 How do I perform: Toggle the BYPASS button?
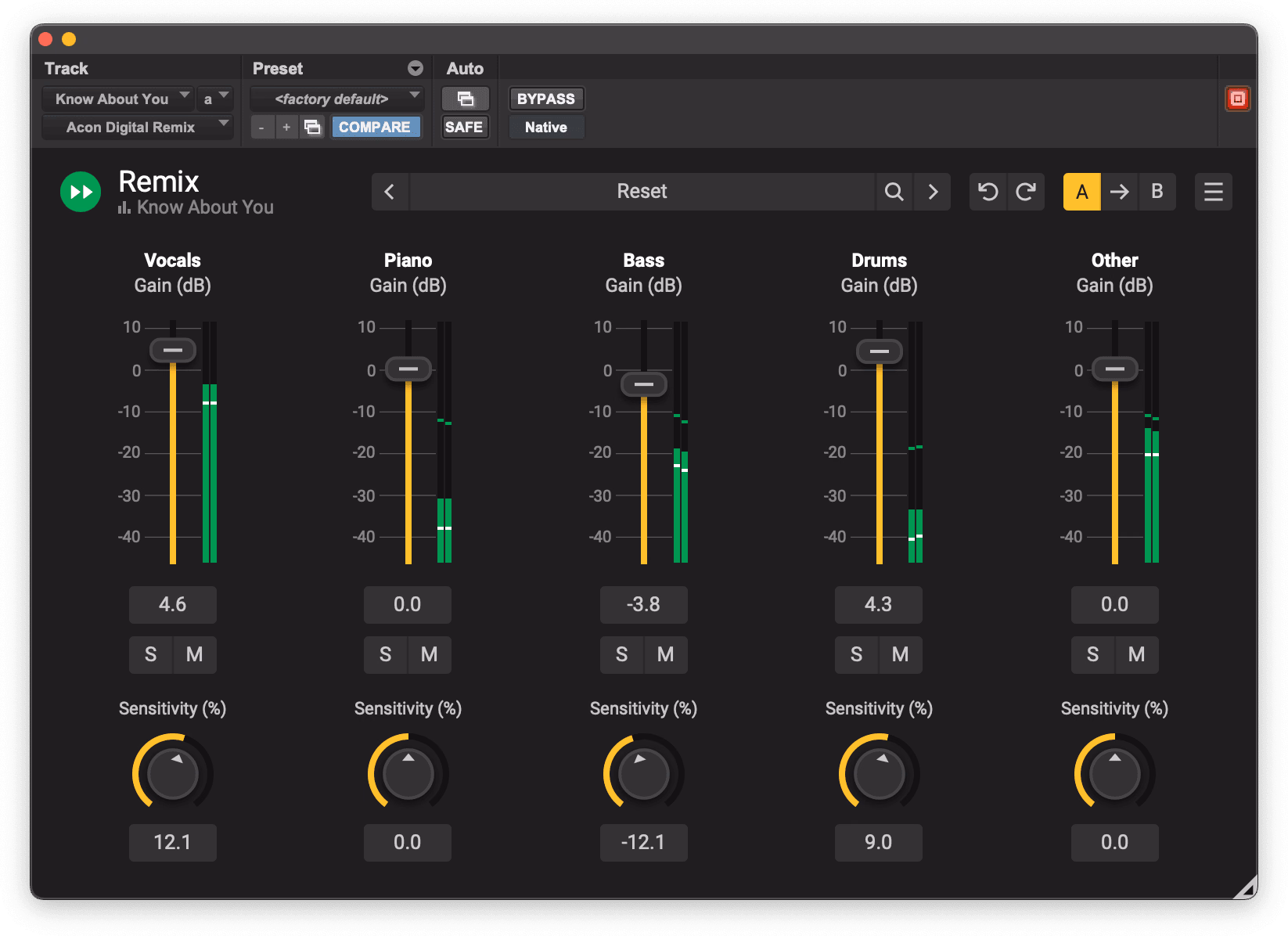pos(546,99)
